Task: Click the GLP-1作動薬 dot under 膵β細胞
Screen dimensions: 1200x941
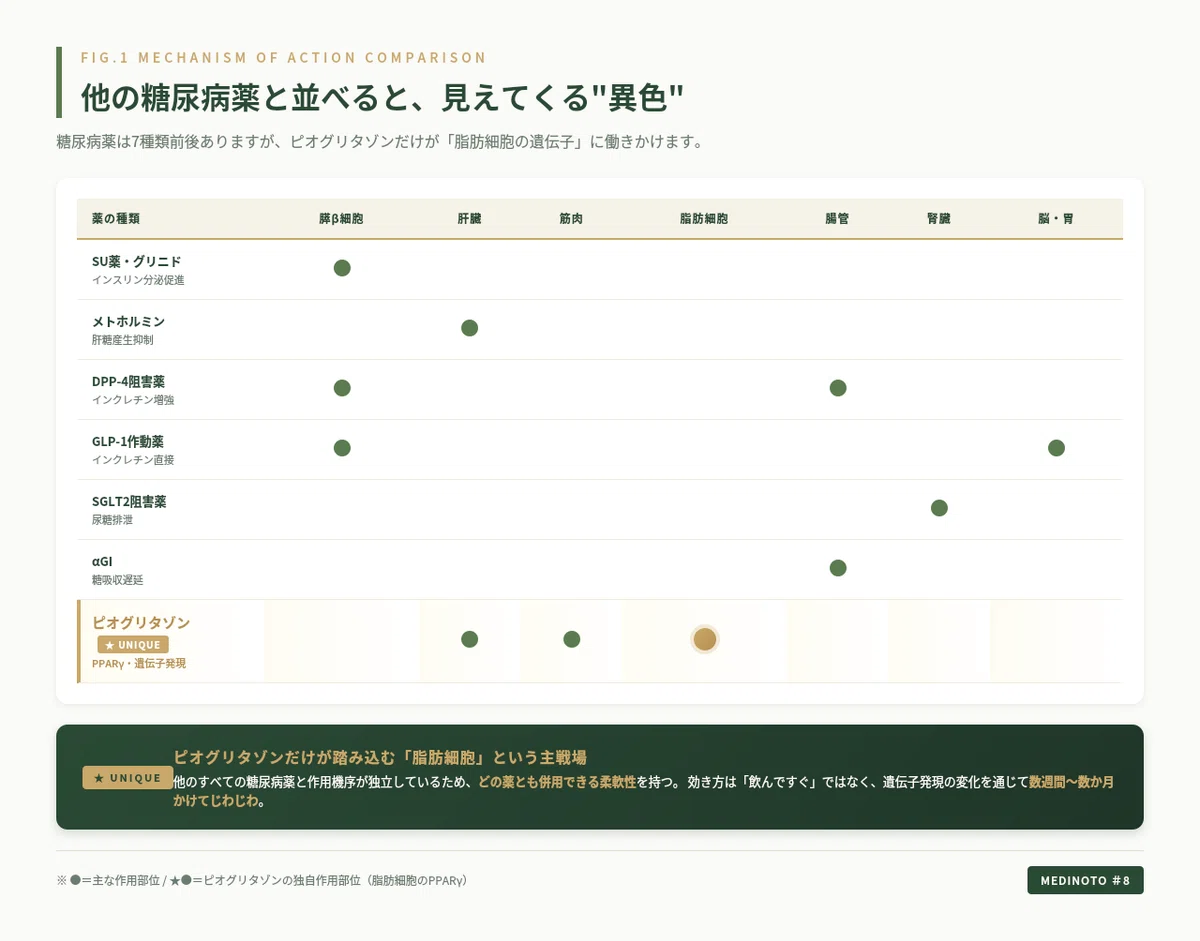Action: [342, 448]
